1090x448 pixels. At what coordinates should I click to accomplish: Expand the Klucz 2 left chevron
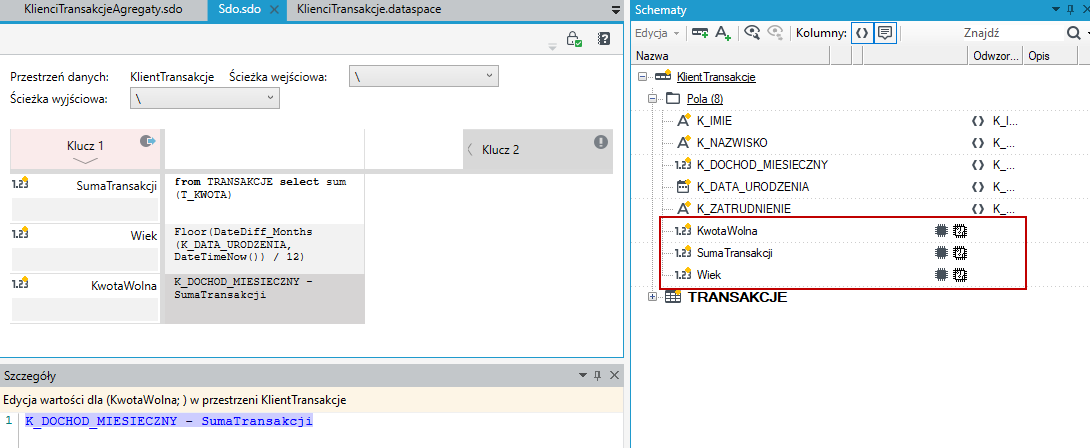coord(470,149)
